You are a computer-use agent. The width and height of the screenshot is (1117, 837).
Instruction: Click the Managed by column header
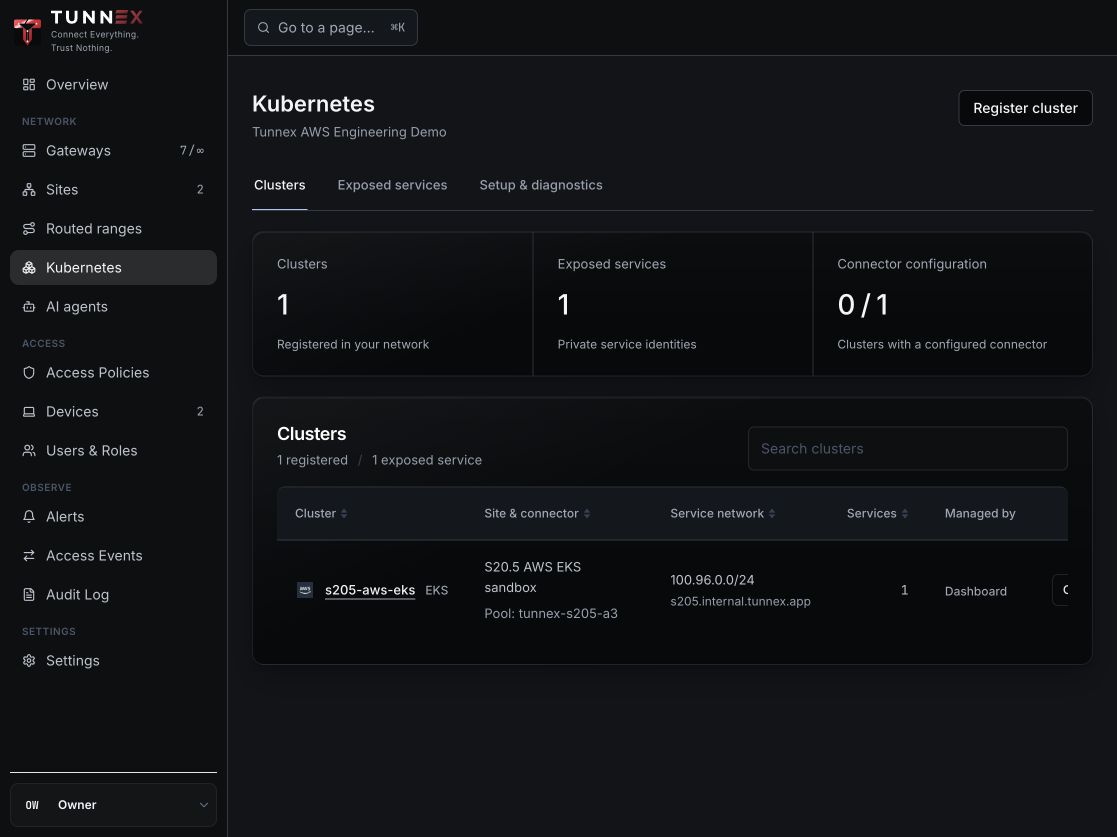980,514
